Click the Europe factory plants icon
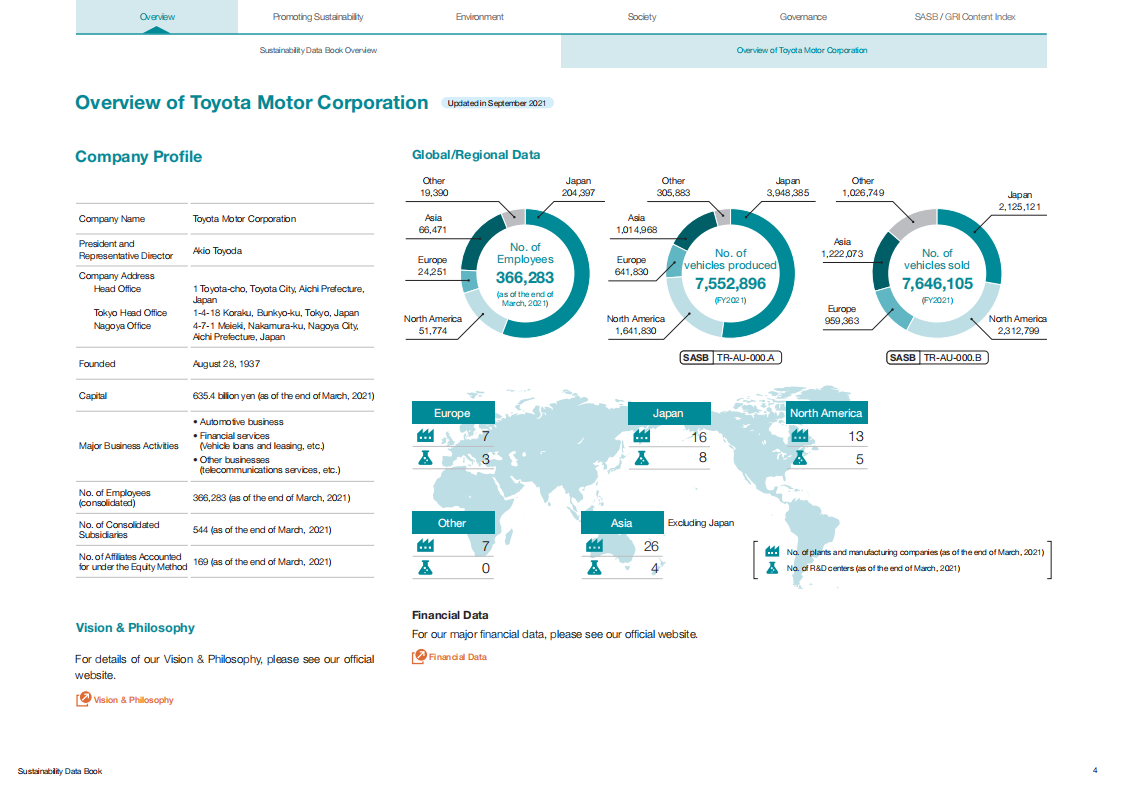 (x=426, y=437)
